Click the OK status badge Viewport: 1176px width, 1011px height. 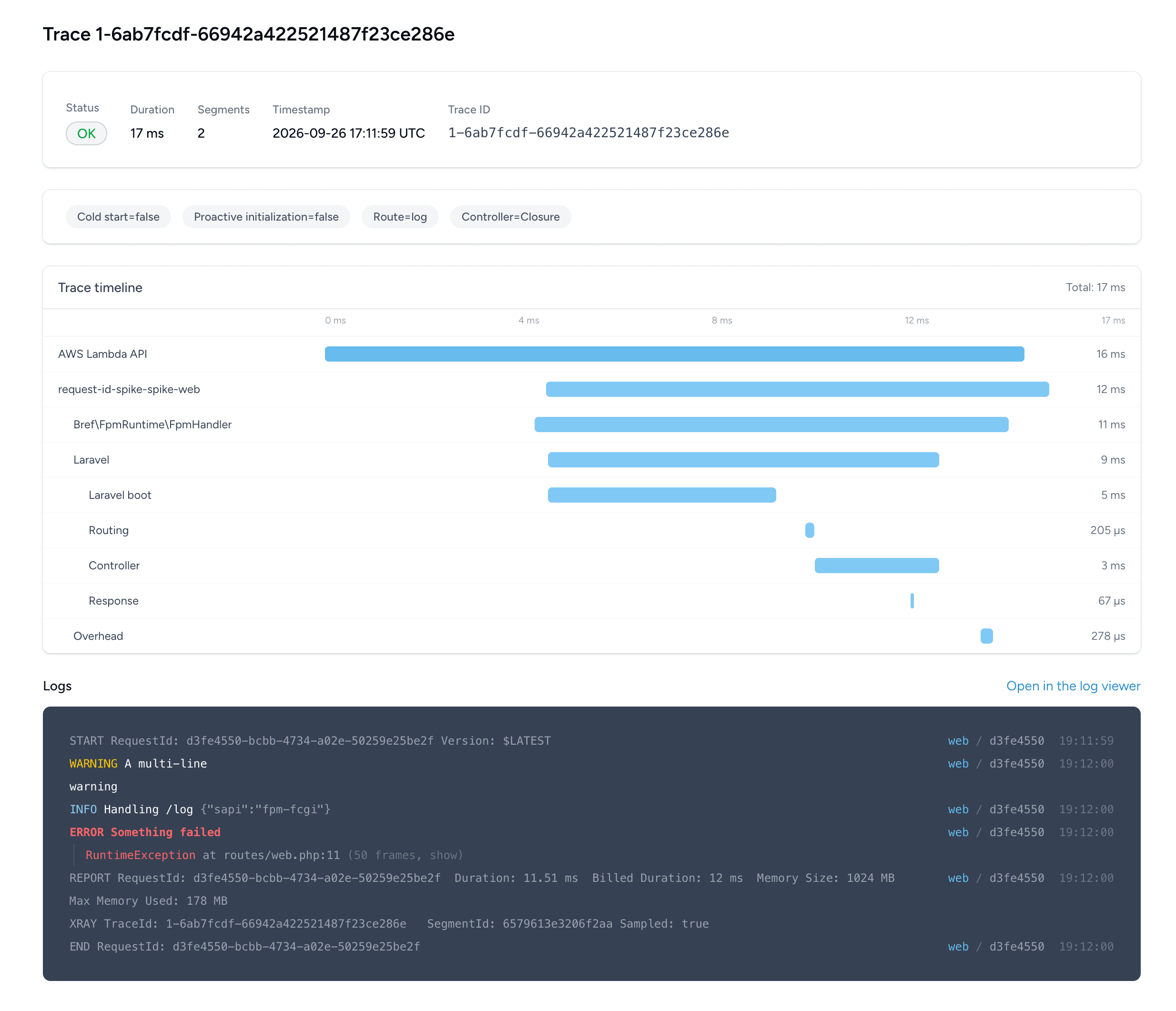point(86,133)
